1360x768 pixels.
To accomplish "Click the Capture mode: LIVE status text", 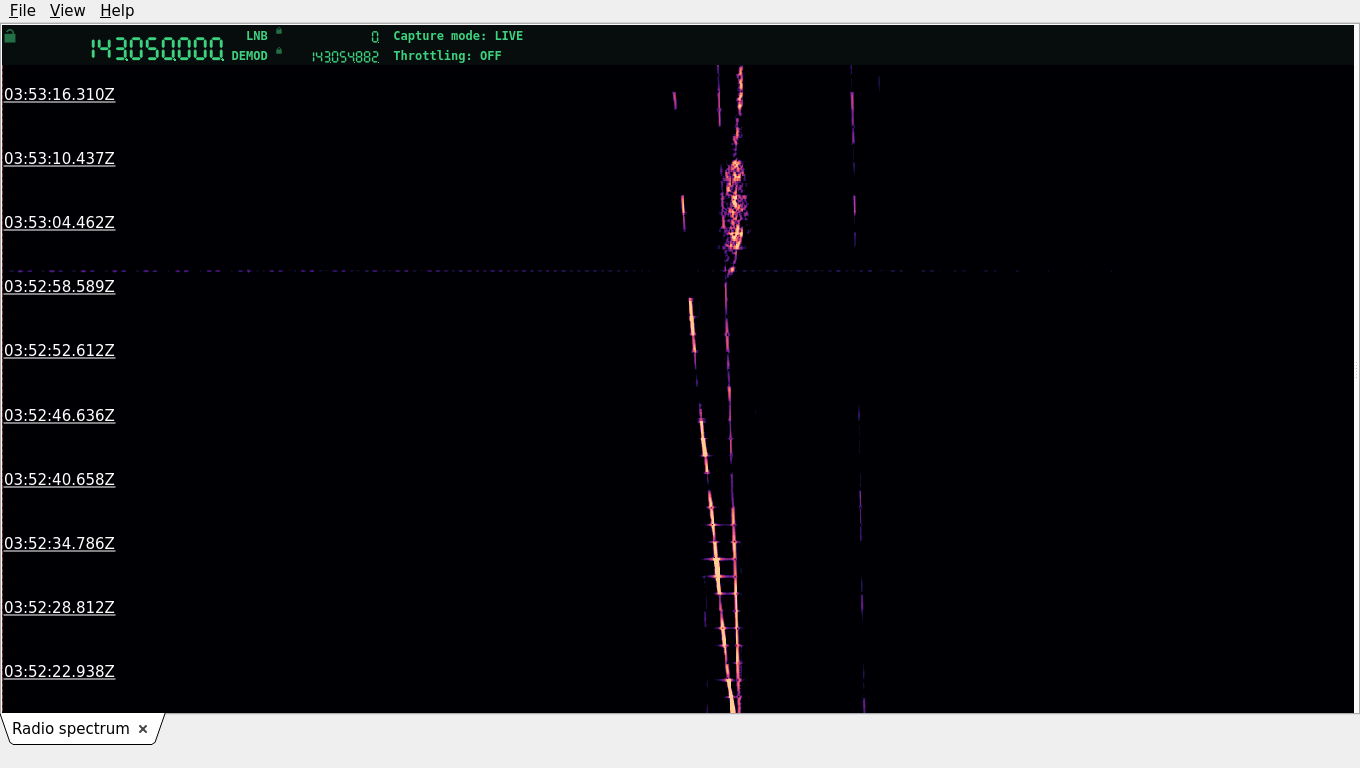I will pyautogui.click(x=458, y=36).
